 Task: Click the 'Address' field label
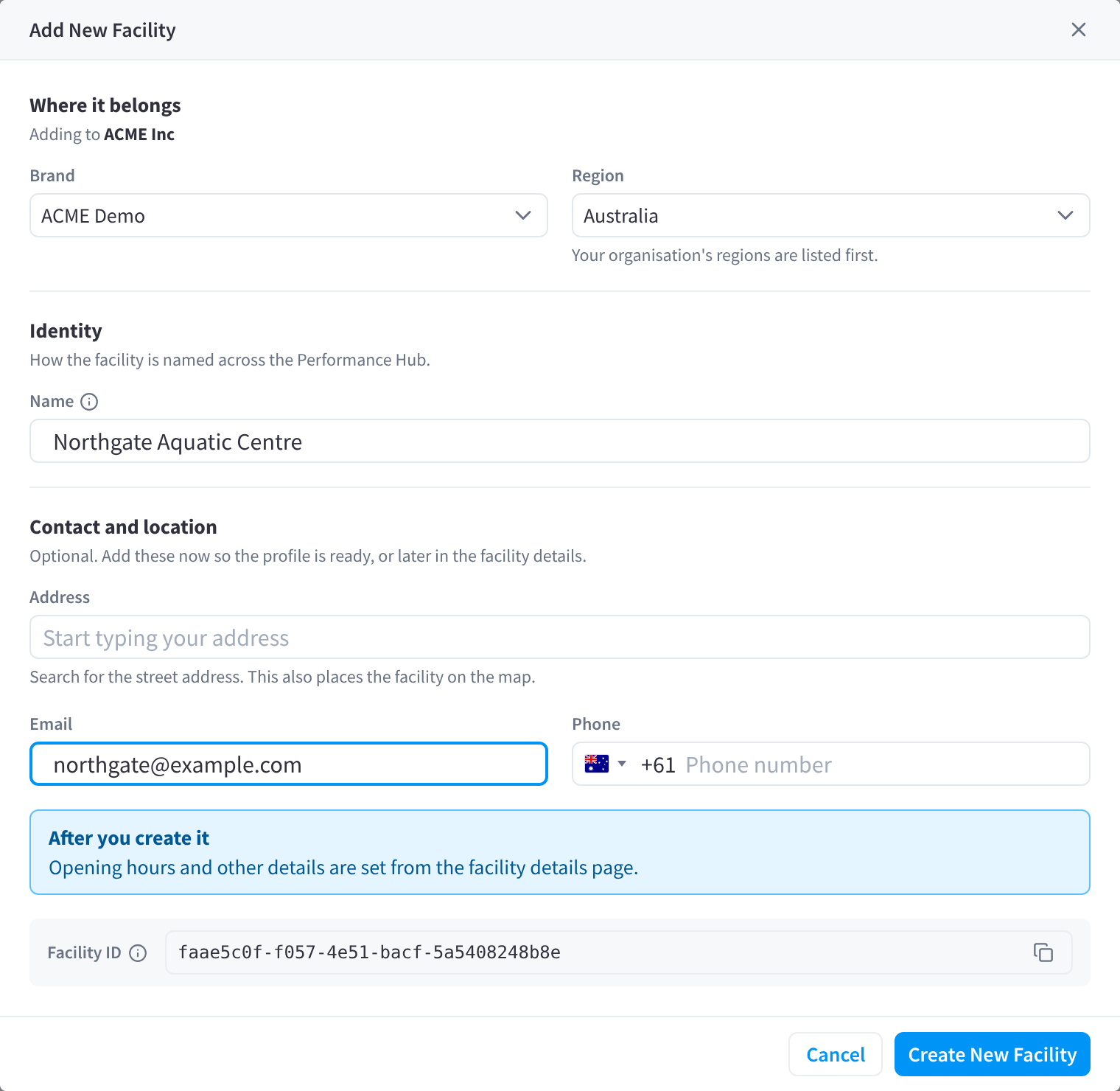(60, 597)
